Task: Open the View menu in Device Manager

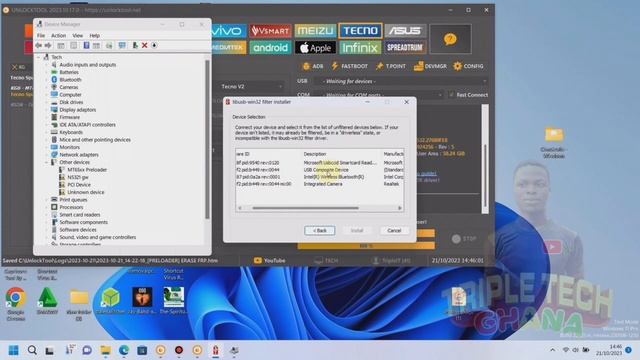Action: pos(78,36)
